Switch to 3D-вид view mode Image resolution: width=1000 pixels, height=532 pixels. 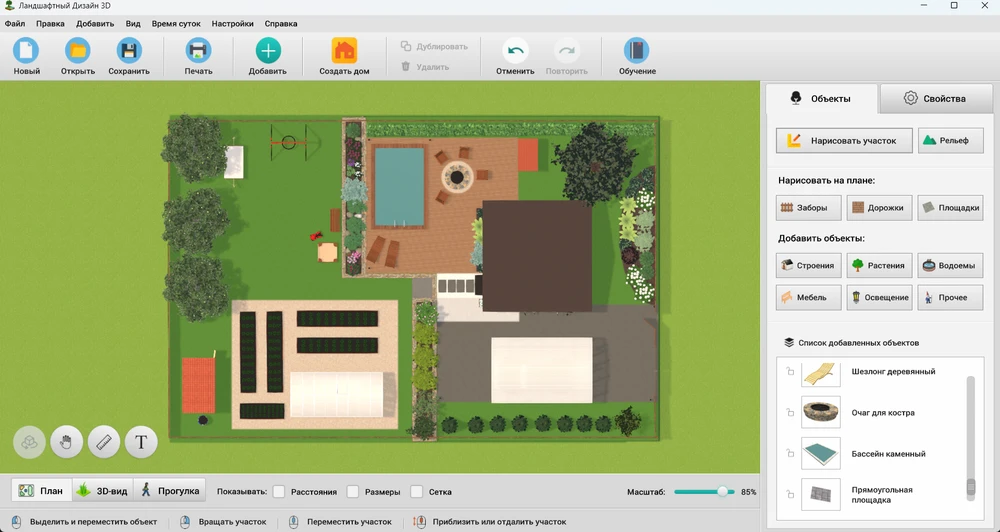tap(102, 491)
